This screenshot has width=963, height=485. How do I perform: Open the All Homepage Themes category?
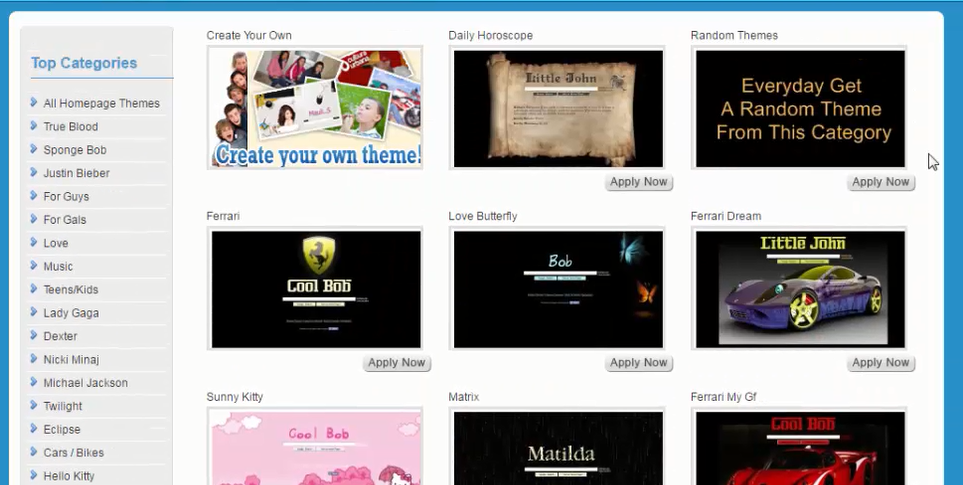tap(101, 103)
